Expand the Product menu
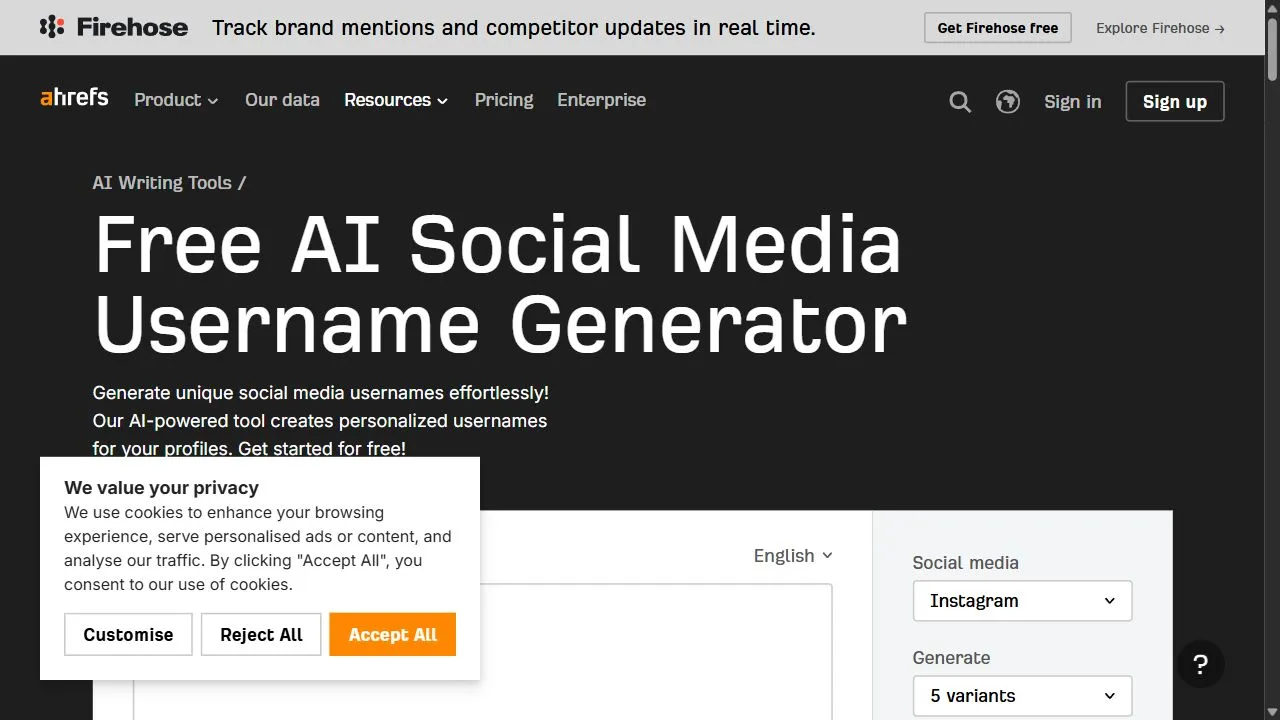Image resolution: width=1280 pixels, height=720 pixels. click(176, 100)
